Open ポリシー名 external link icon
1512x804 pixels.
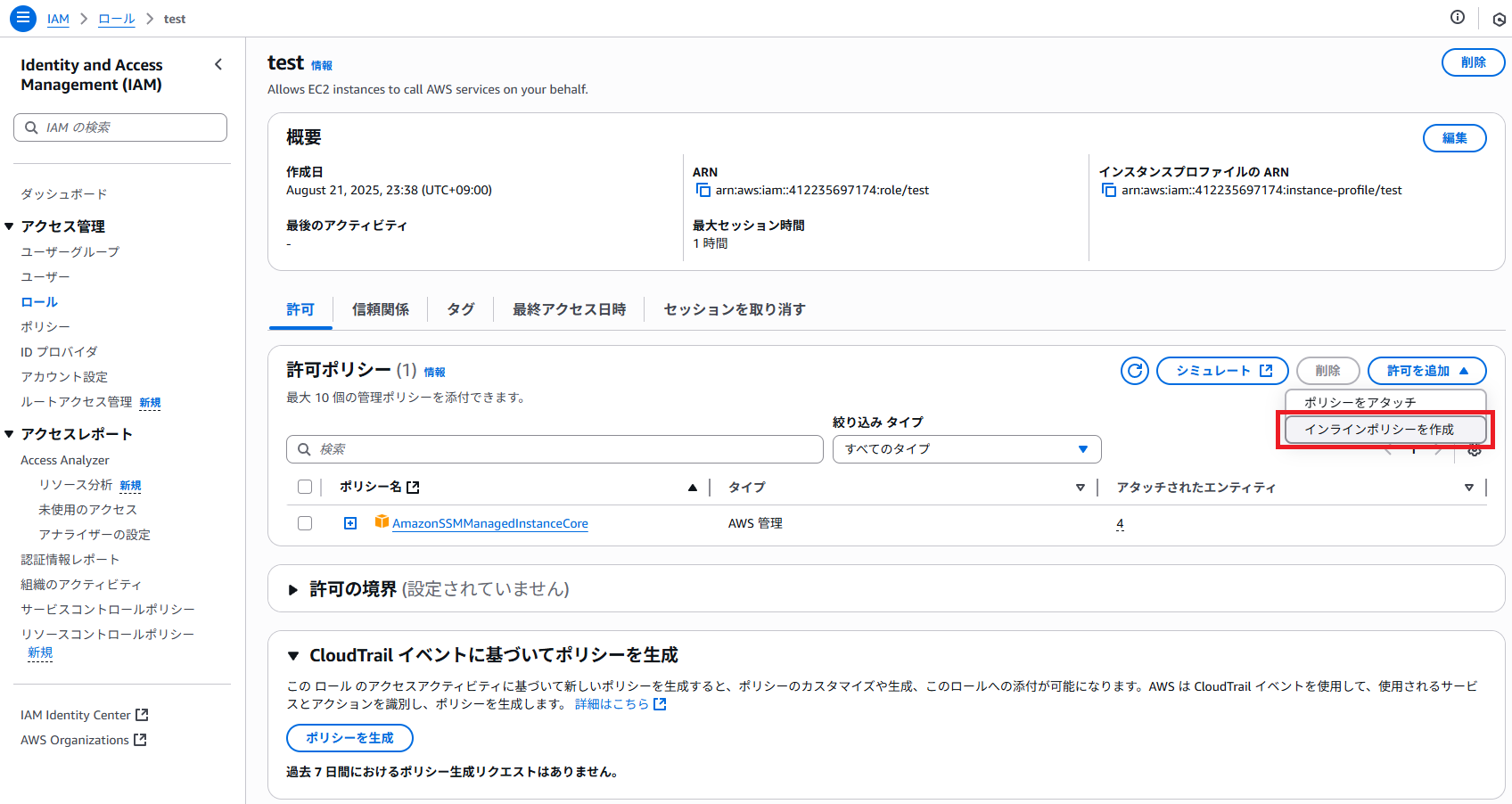coord(412,487)
